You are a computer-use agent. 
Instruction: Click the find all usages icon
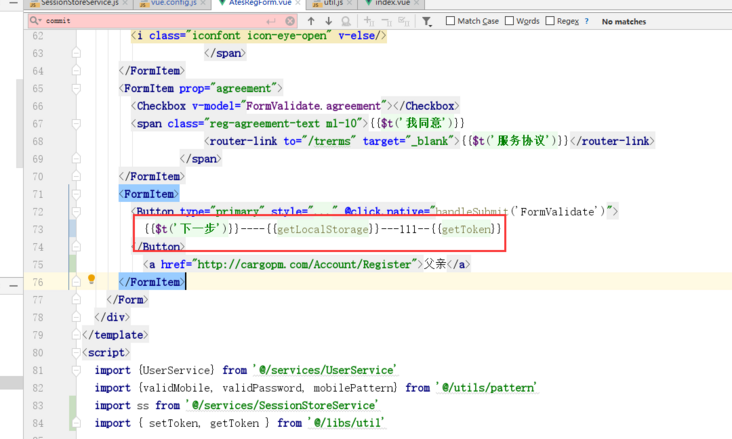point(346,21)
